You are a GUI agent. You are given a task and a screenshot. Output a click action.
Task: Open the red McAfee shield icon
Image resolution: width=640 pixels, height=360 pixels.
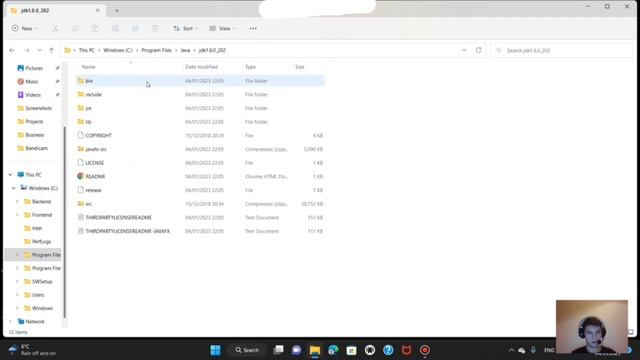pos(407,350)
